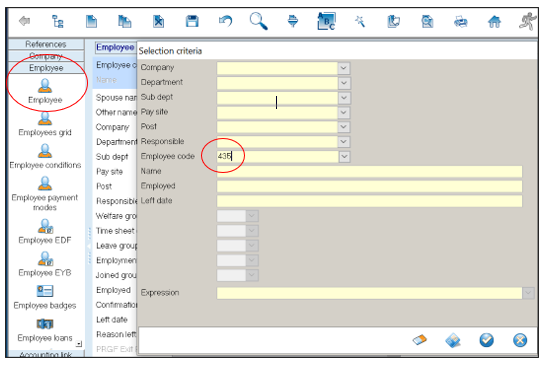
Task: Select the Employee sidebar section header
Action: pyautogui.click(x=46, y=68)
